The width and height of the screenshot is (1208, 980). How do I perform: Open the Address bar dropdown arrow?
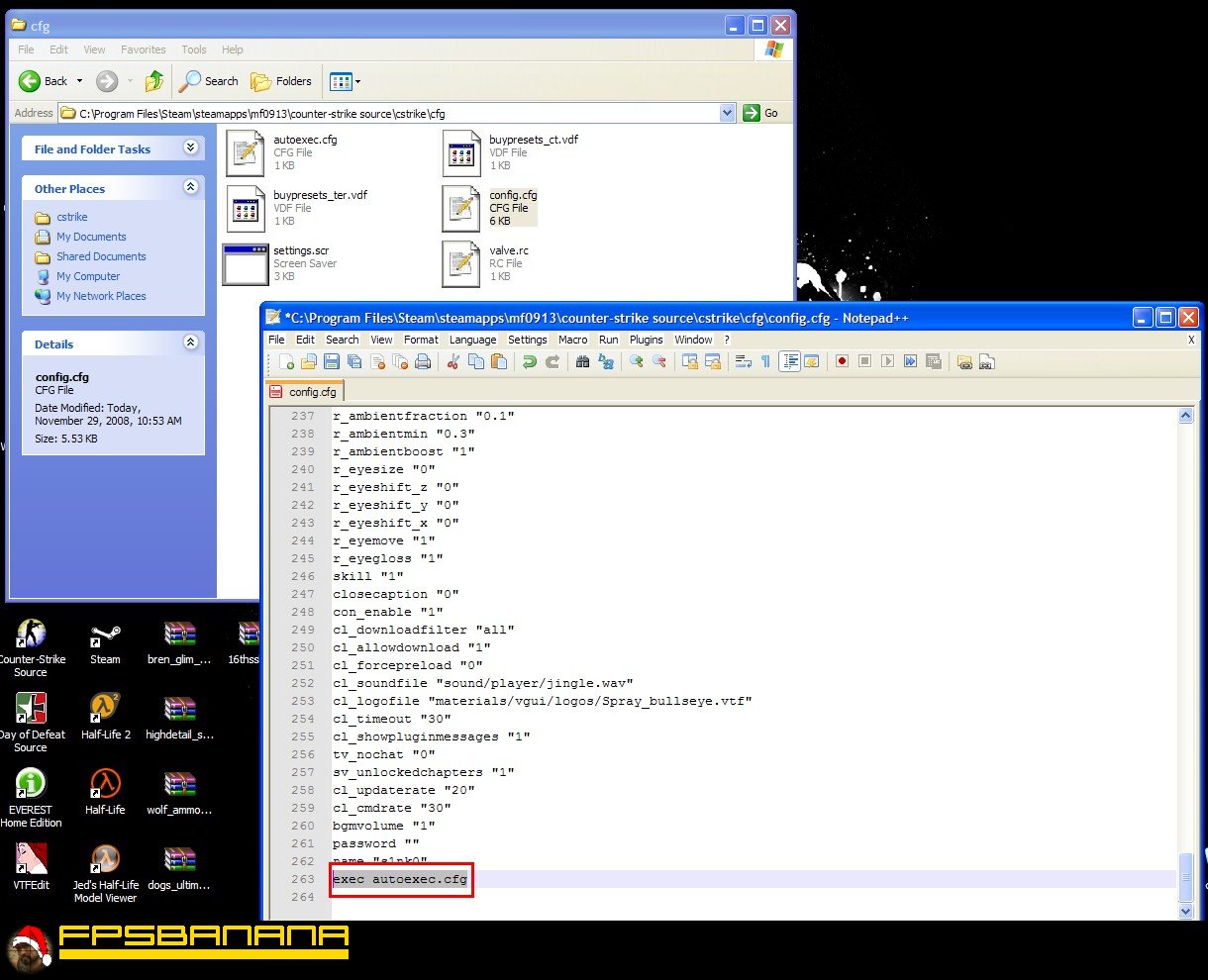pos(728,113)
